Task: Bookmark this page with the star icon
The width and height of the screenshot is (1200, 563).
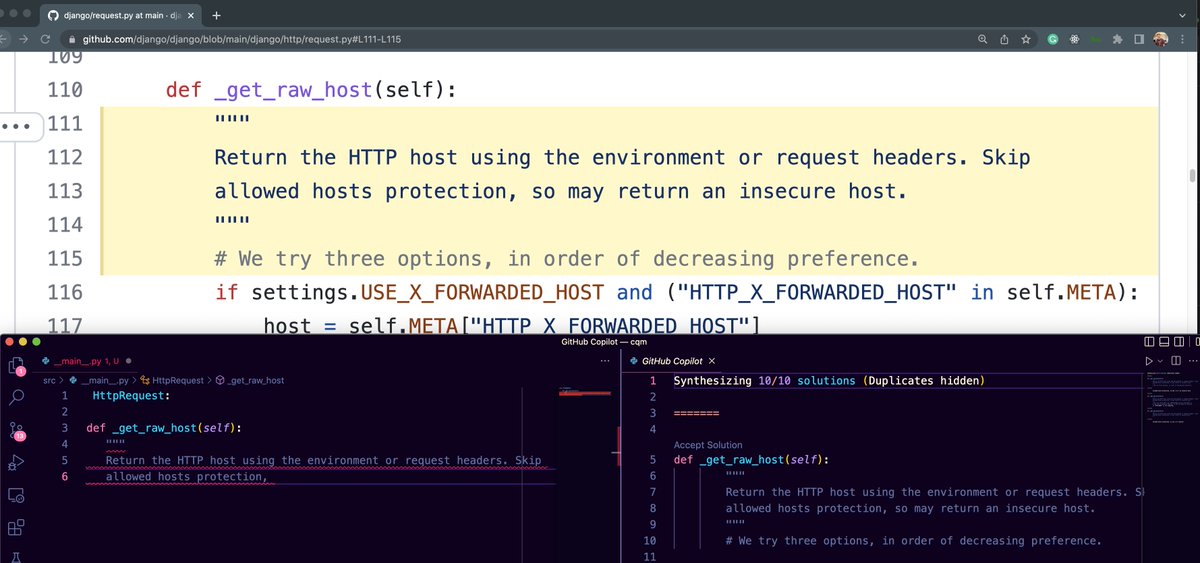Action: (1026, 39)
